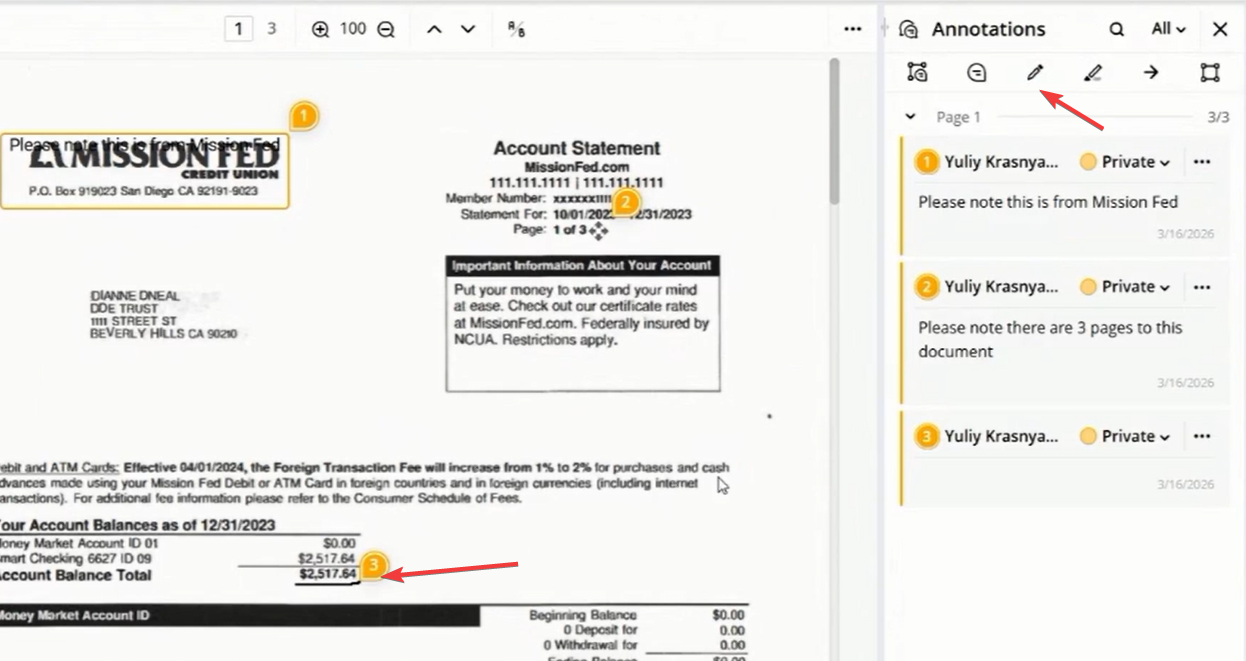Screen dimensions: 1246x661
Task: Click the zoom in magnifier icon
Action: [x=320, y=29]
